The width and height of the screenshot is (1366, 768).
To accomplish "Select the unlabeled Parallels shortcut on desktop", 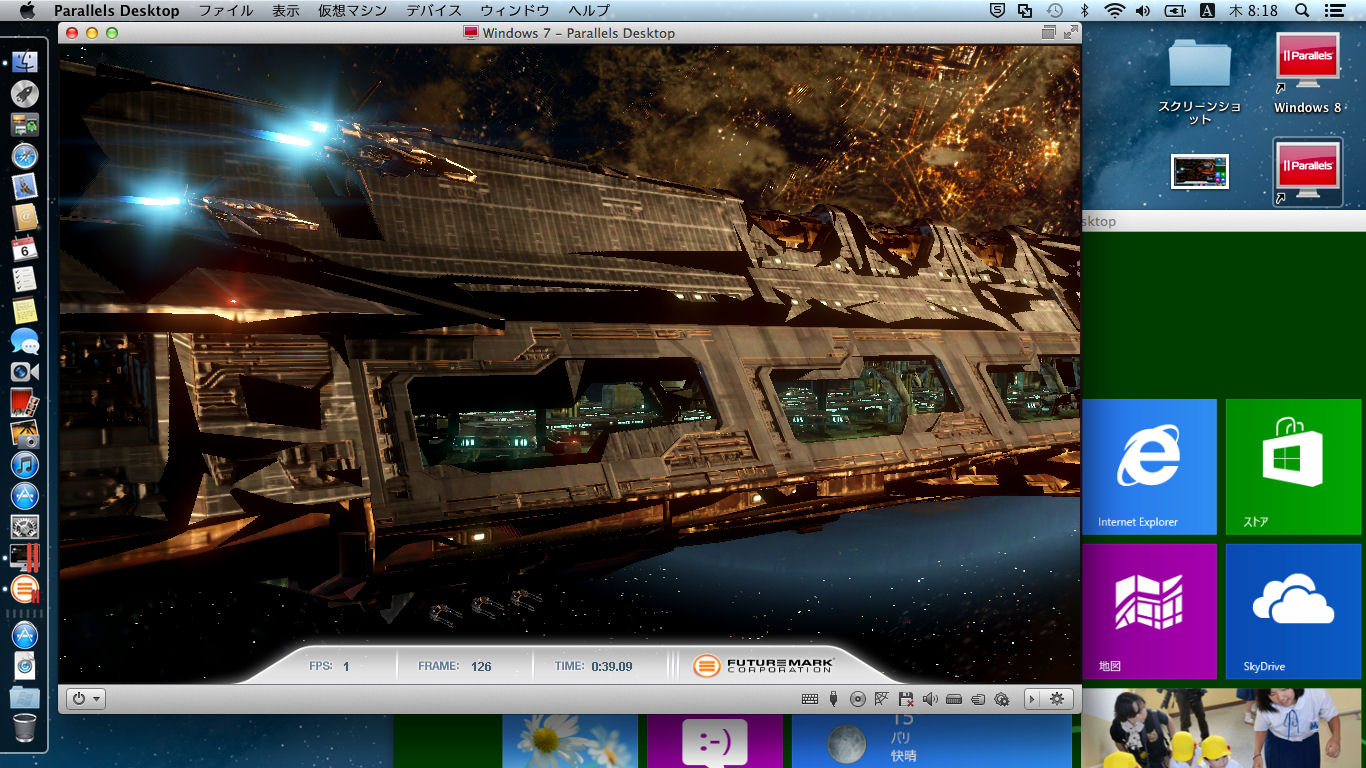I will coord(1307,172).
